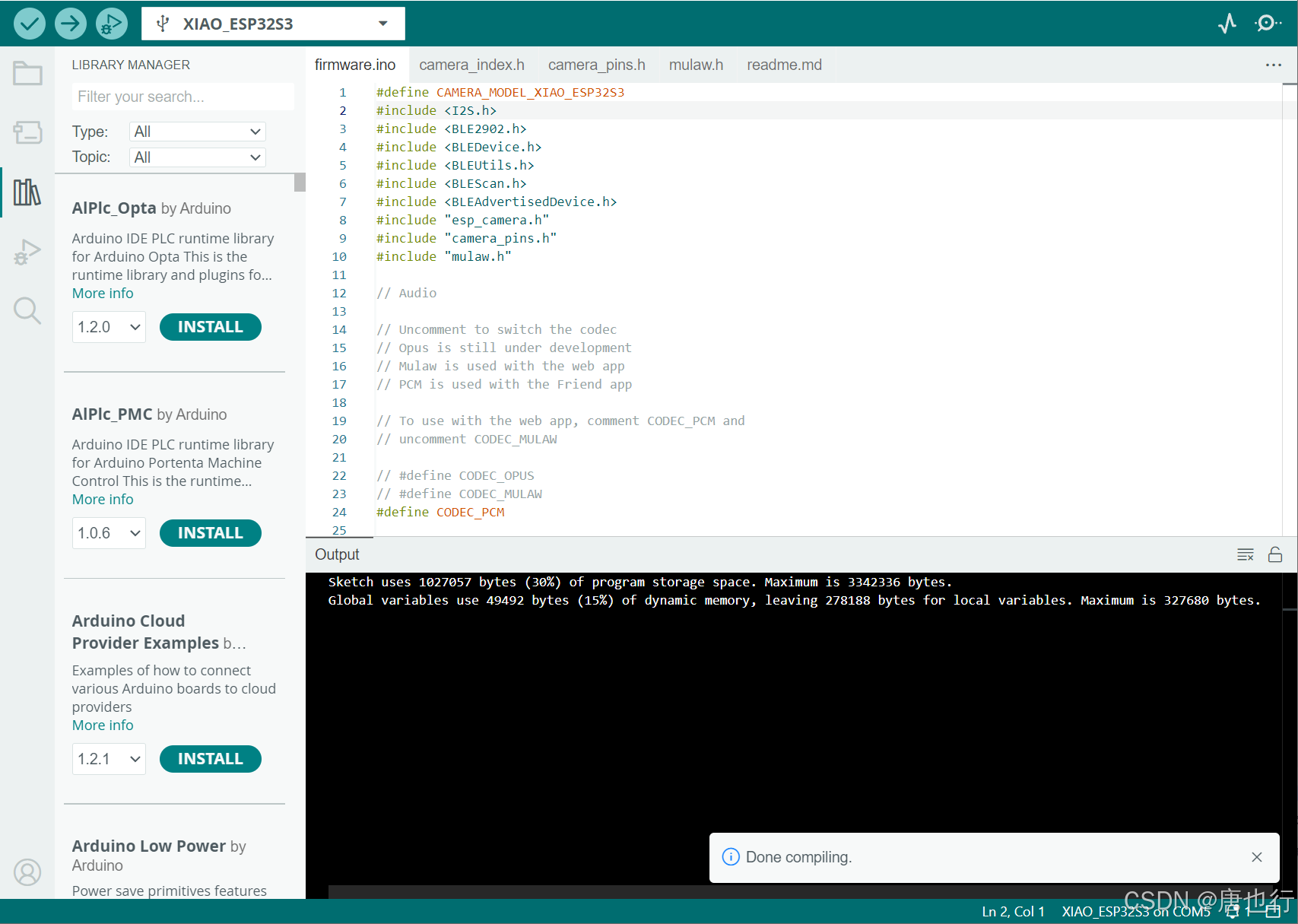Click the Ln 2, Col 1 status entry
1298x924 pixels.
[x=1013, y=911]
